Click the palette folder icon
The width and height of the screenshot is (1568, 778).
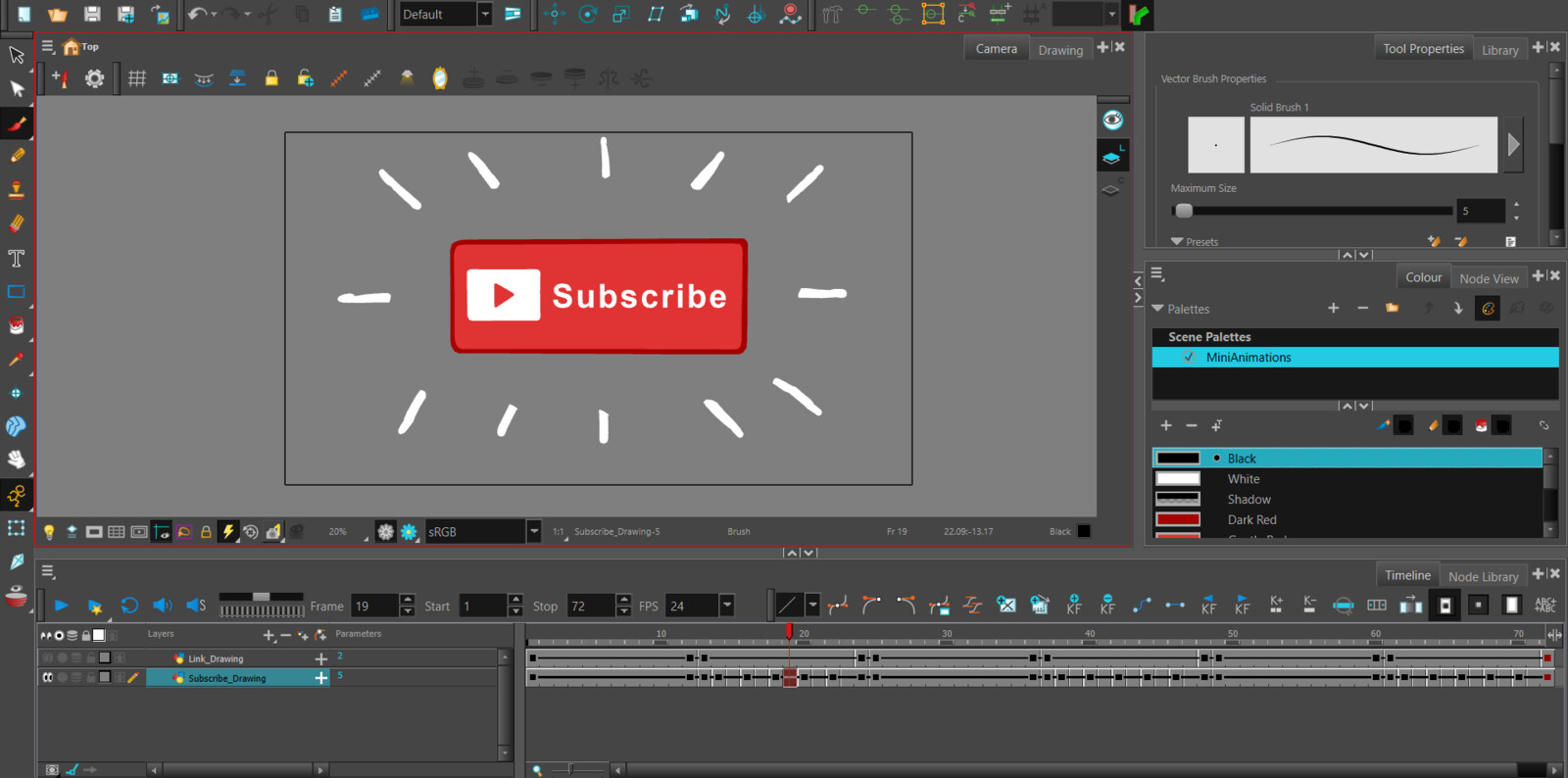pos(1392,308)
